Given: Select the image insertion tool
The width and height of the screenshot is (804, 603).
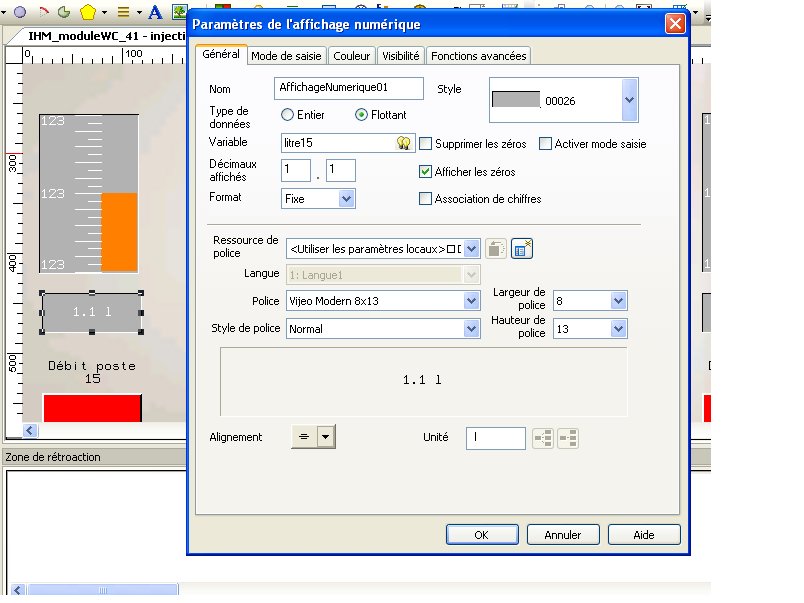Looking at the screenshot, I should pos(178,13).
